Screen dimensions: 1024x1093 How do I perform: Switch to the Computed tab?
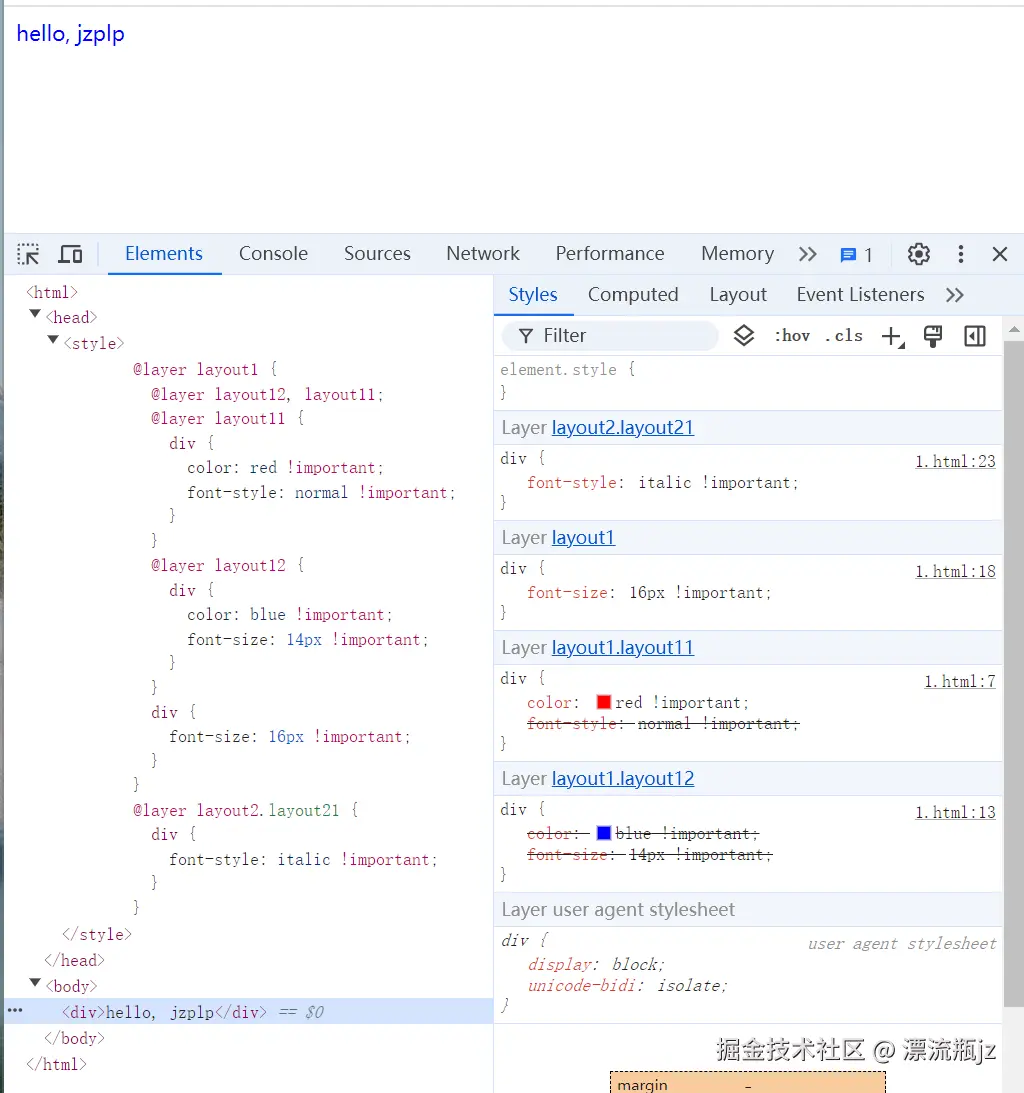point(633,294)
